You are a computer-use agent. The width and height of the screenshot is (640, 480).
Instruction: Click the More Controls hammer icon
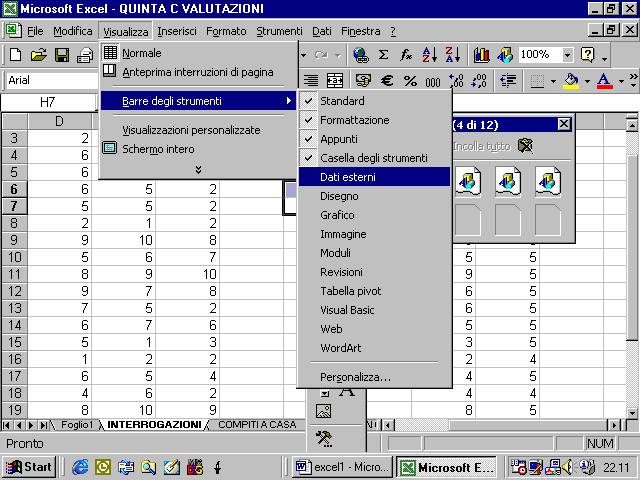tap(324, 438)
